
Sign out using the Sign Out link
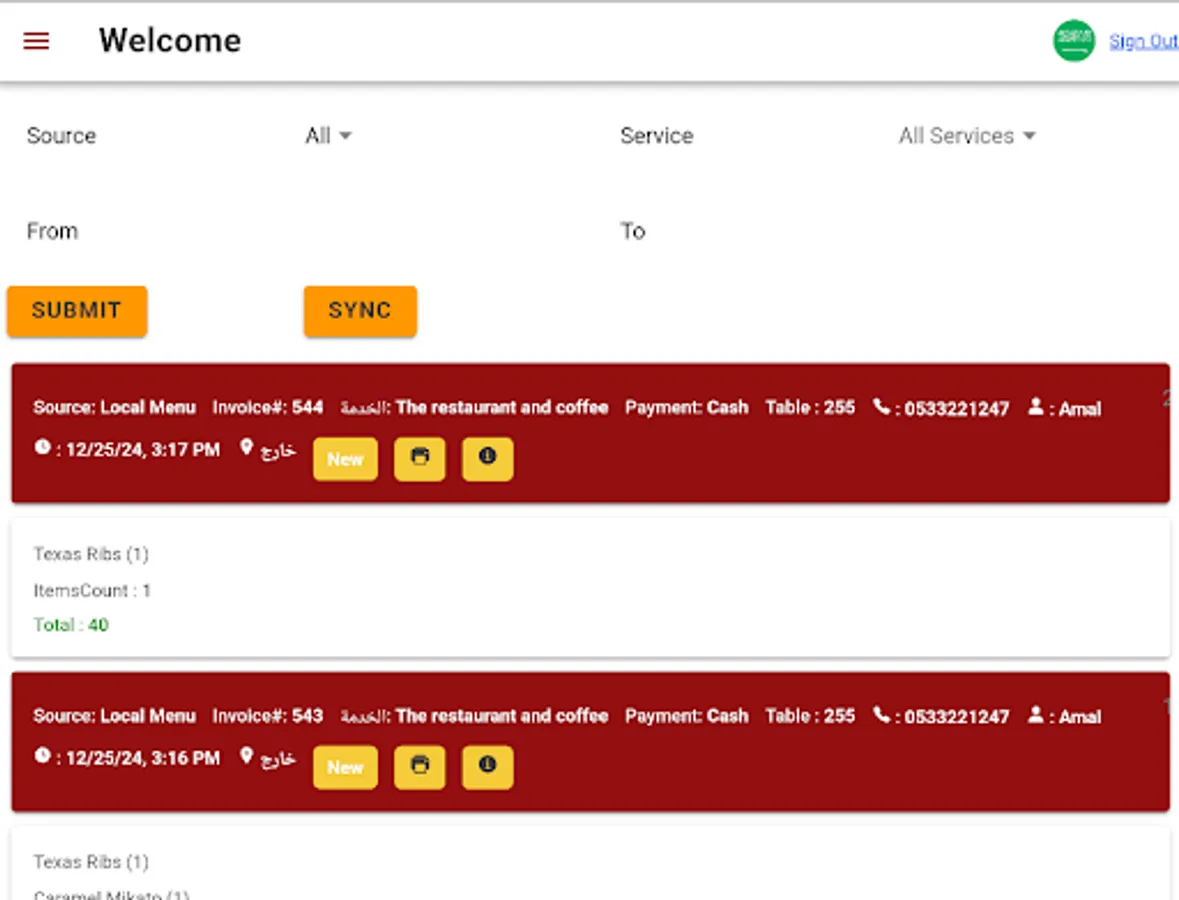pos(1144,40)
